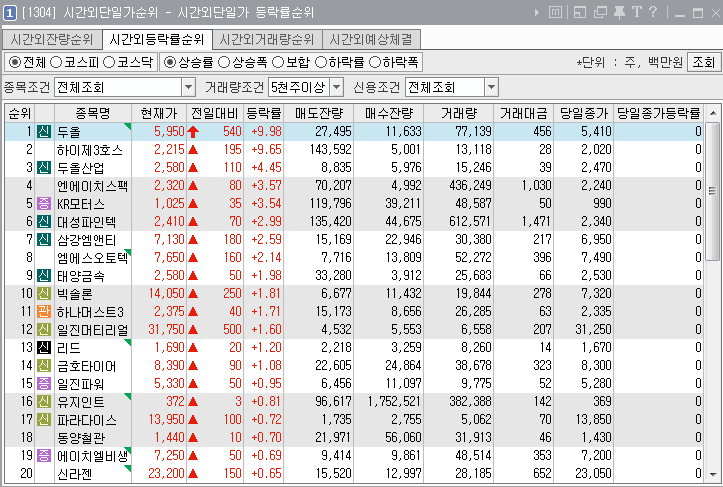
Task: Sort by 거래대금 column header
Action: point(523,113)
